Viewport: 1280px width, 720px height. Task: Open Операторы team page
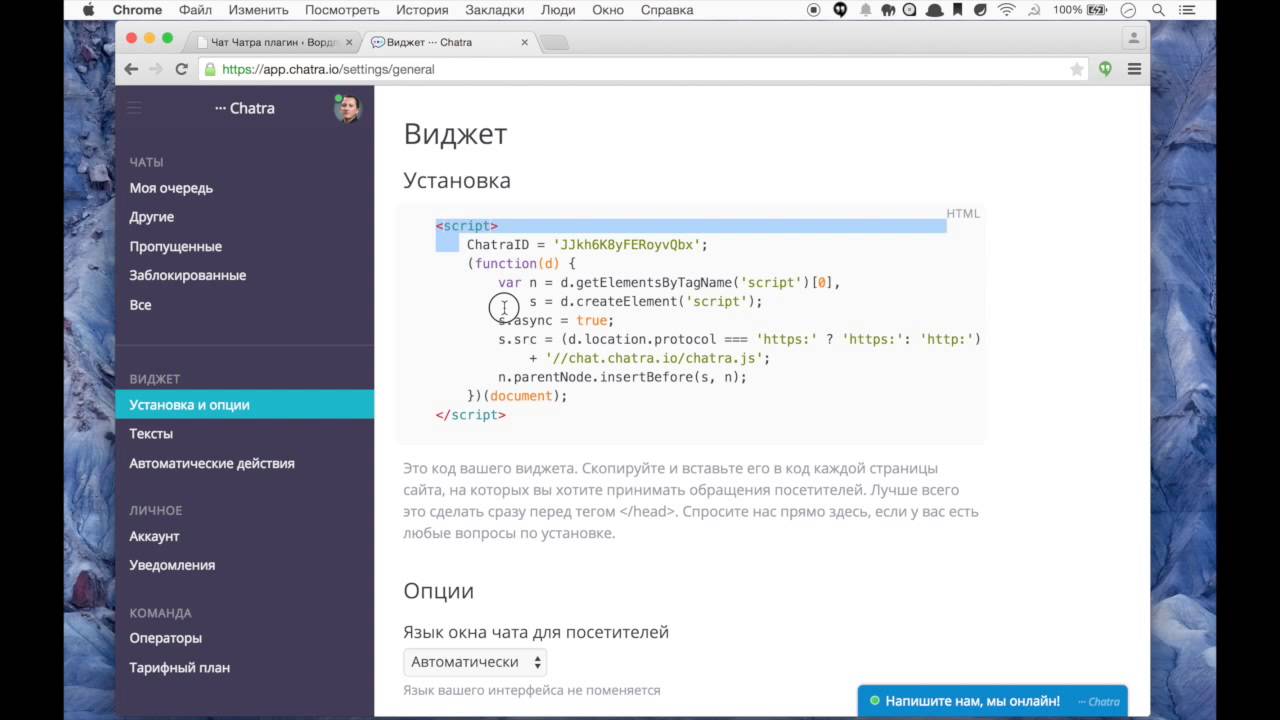[165, 638]
